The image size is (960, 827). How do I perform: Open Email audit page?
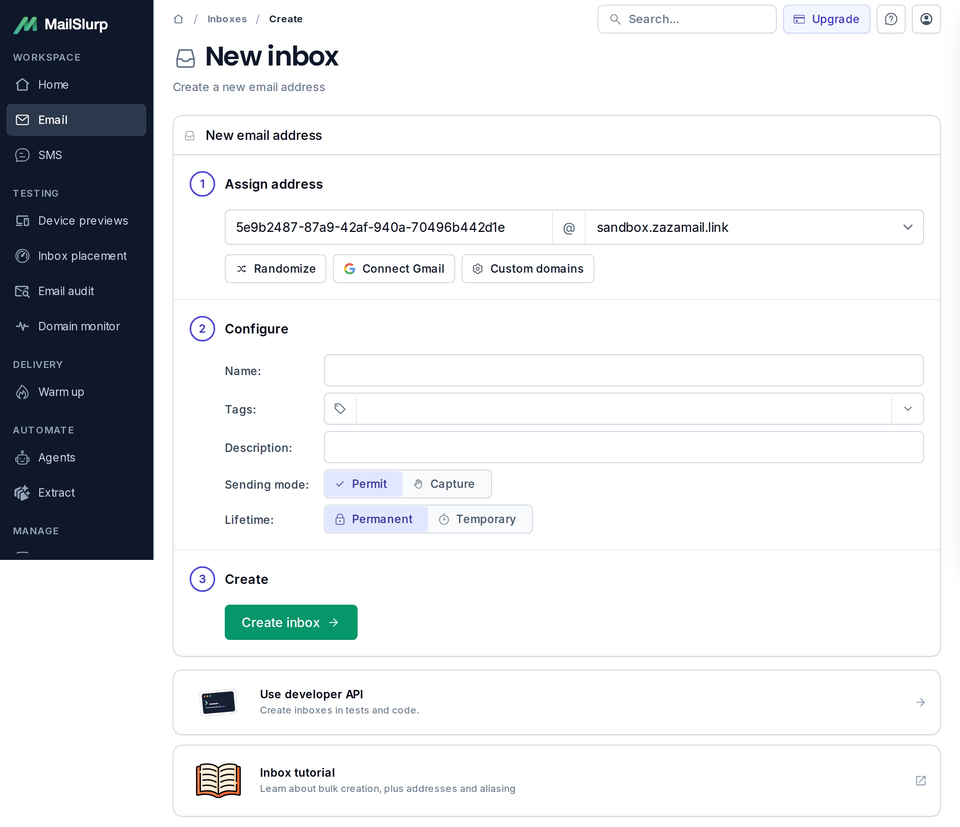coord(76,291)
